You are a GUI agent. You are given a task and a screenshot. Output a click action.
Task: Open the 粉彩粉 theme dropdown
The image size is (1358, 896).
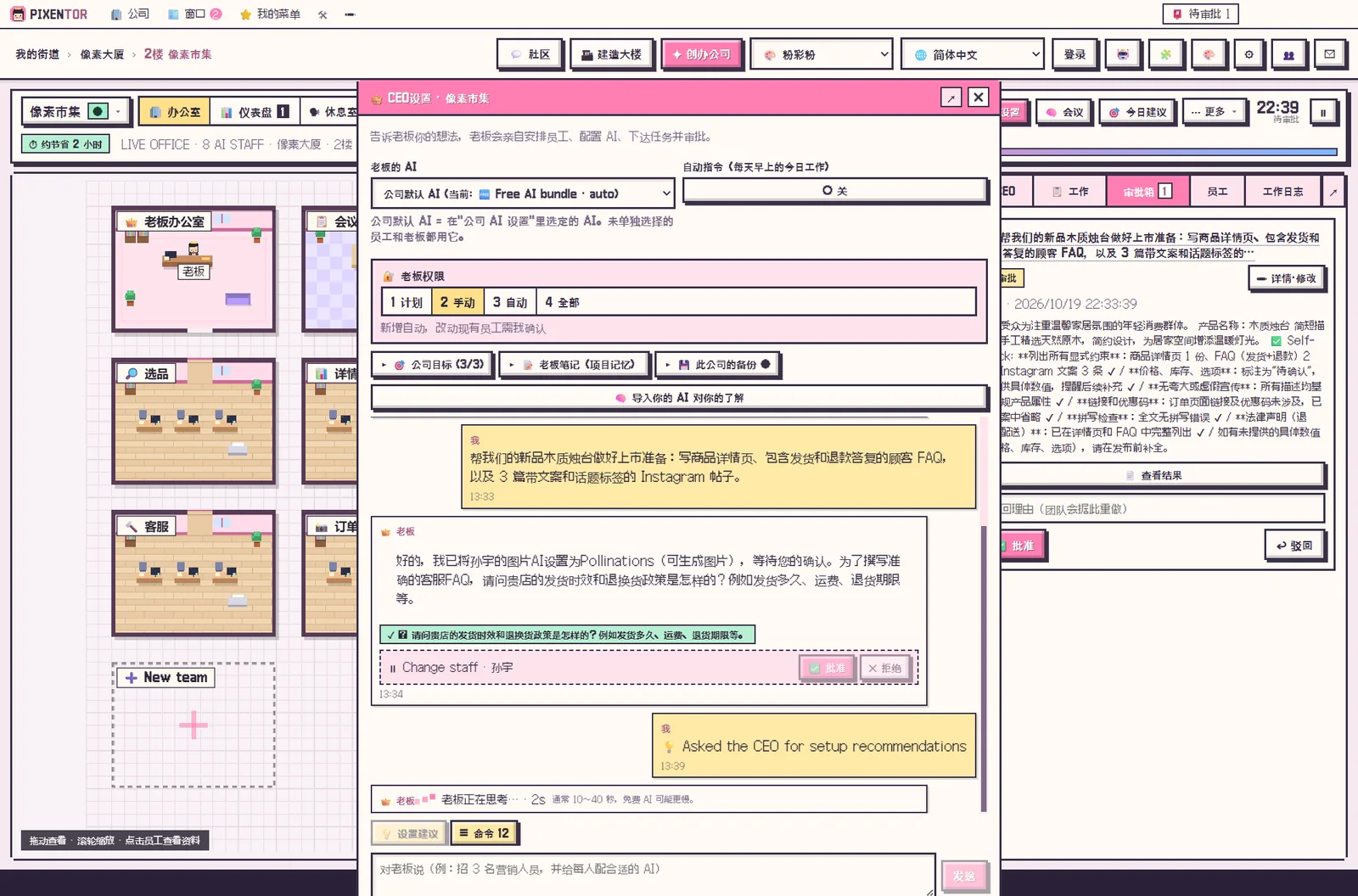822,54
